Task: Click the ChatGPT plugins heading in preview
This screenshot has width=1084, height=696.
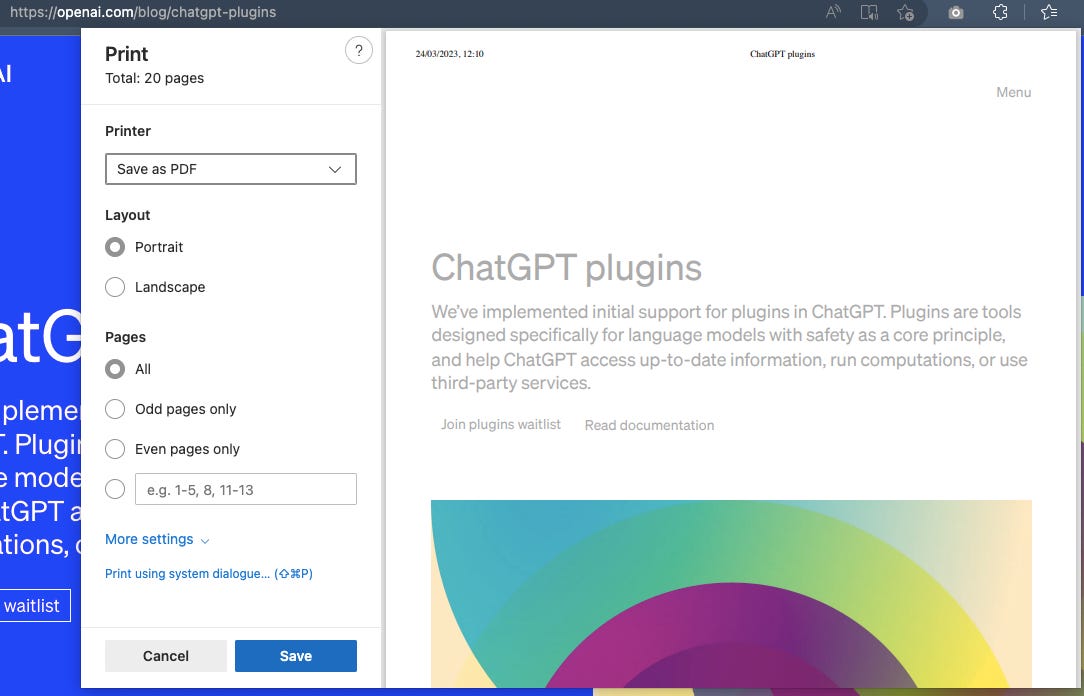Action: coord(567,268)
